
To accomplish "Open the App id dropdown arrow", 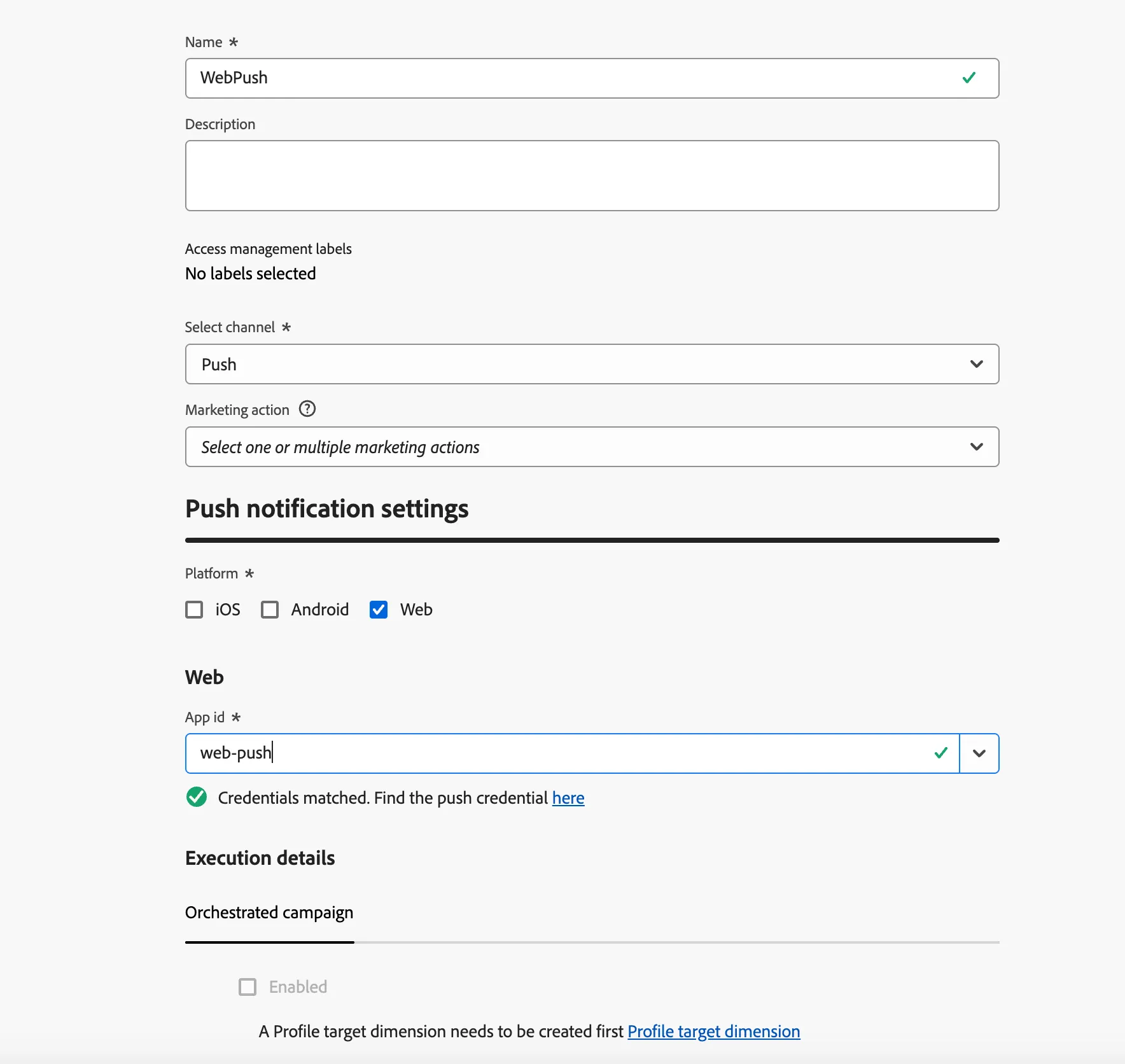I will click(x=979, y=753).
